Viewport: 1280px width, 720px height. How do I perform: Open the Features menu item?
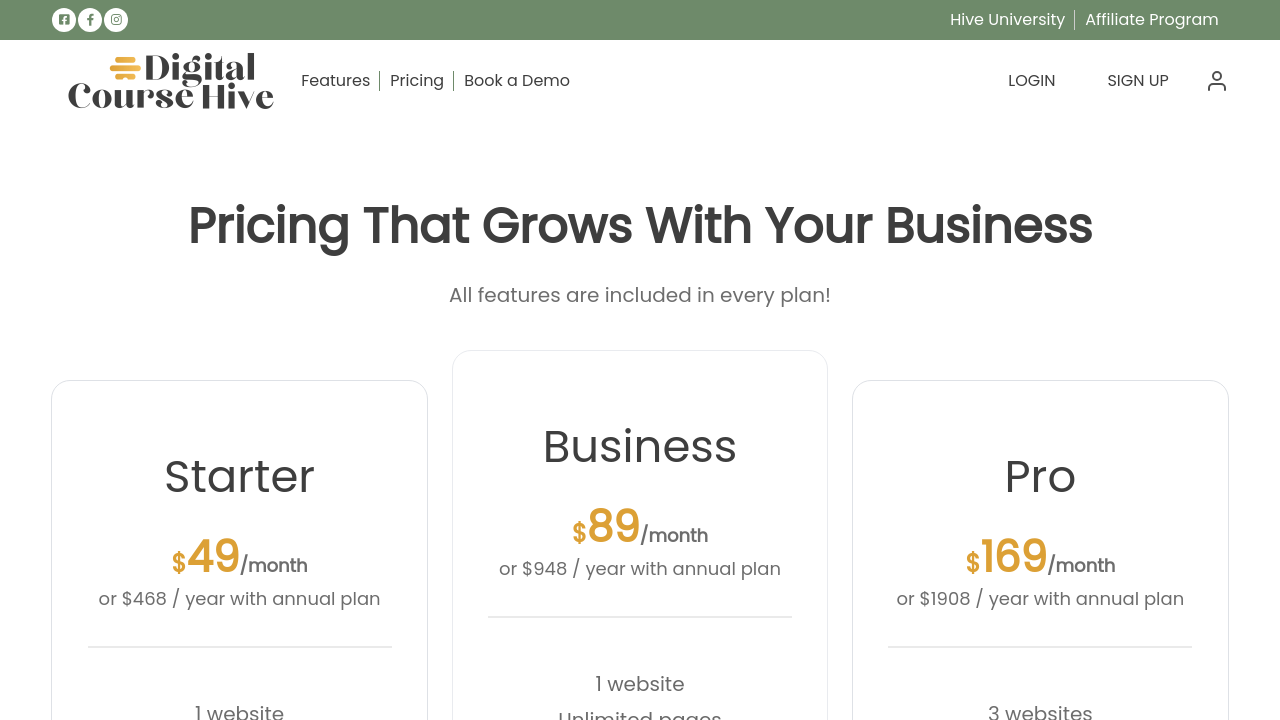click(x=335, y=81)
